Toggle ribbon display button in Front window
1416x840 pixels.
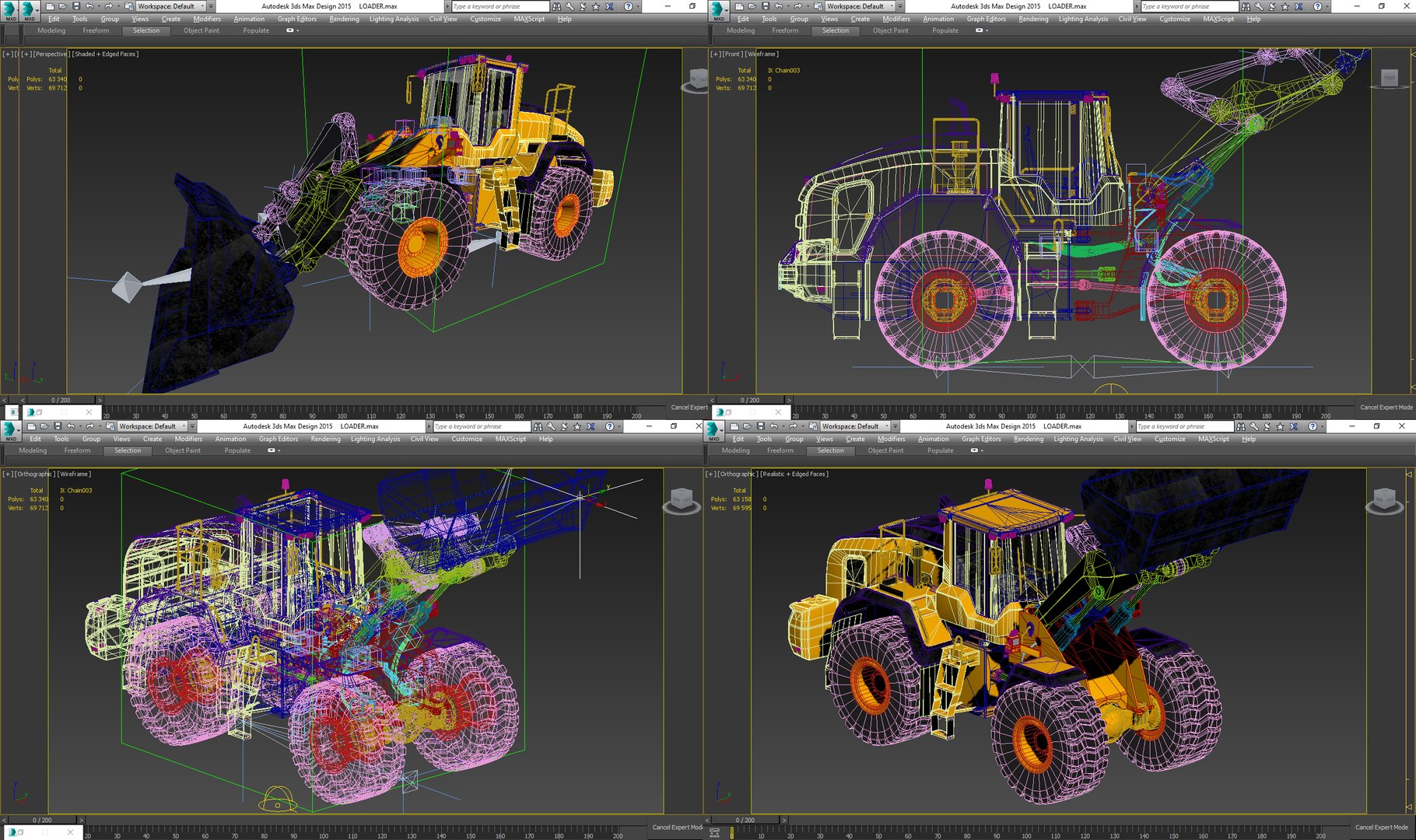[980, 30]
